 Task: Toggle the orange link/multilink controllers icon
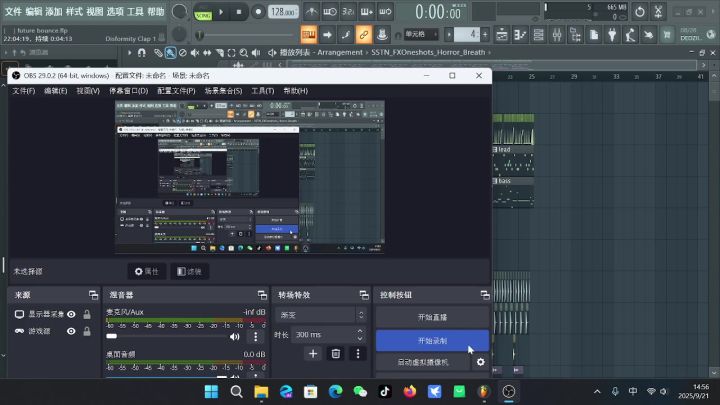coord(363,34)
